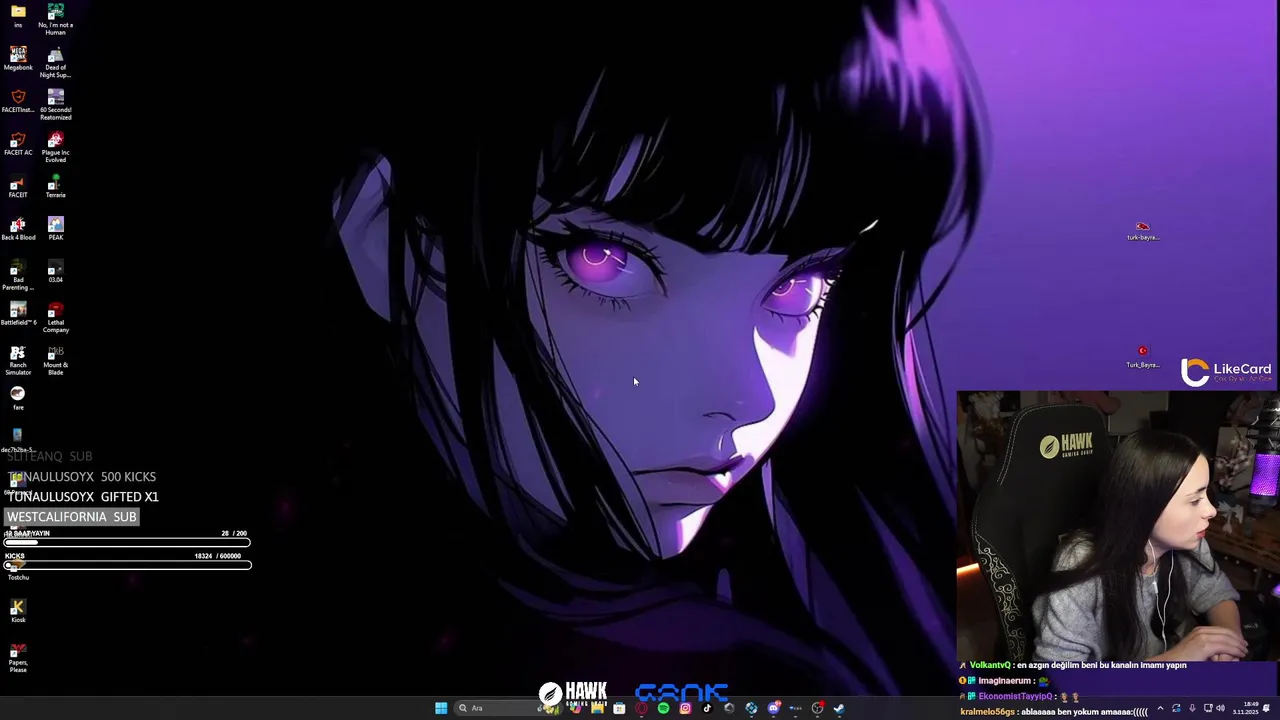Open FACEITInst... installer icon
Image resolution: width=1280 pixels, height=720 pixels.
(18, 100)
